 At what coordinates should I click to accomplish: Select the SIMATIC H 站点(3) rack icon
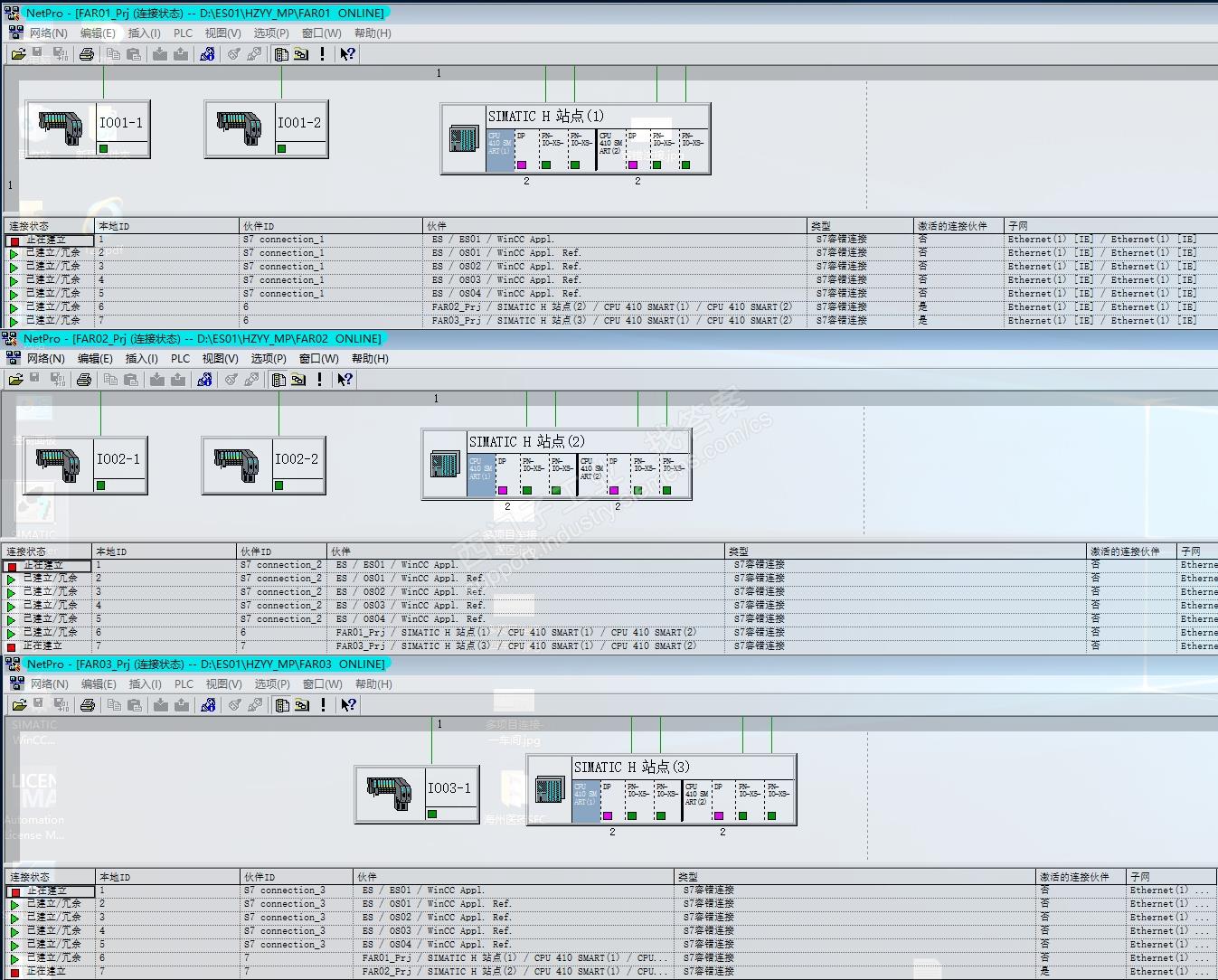(550, 790)
